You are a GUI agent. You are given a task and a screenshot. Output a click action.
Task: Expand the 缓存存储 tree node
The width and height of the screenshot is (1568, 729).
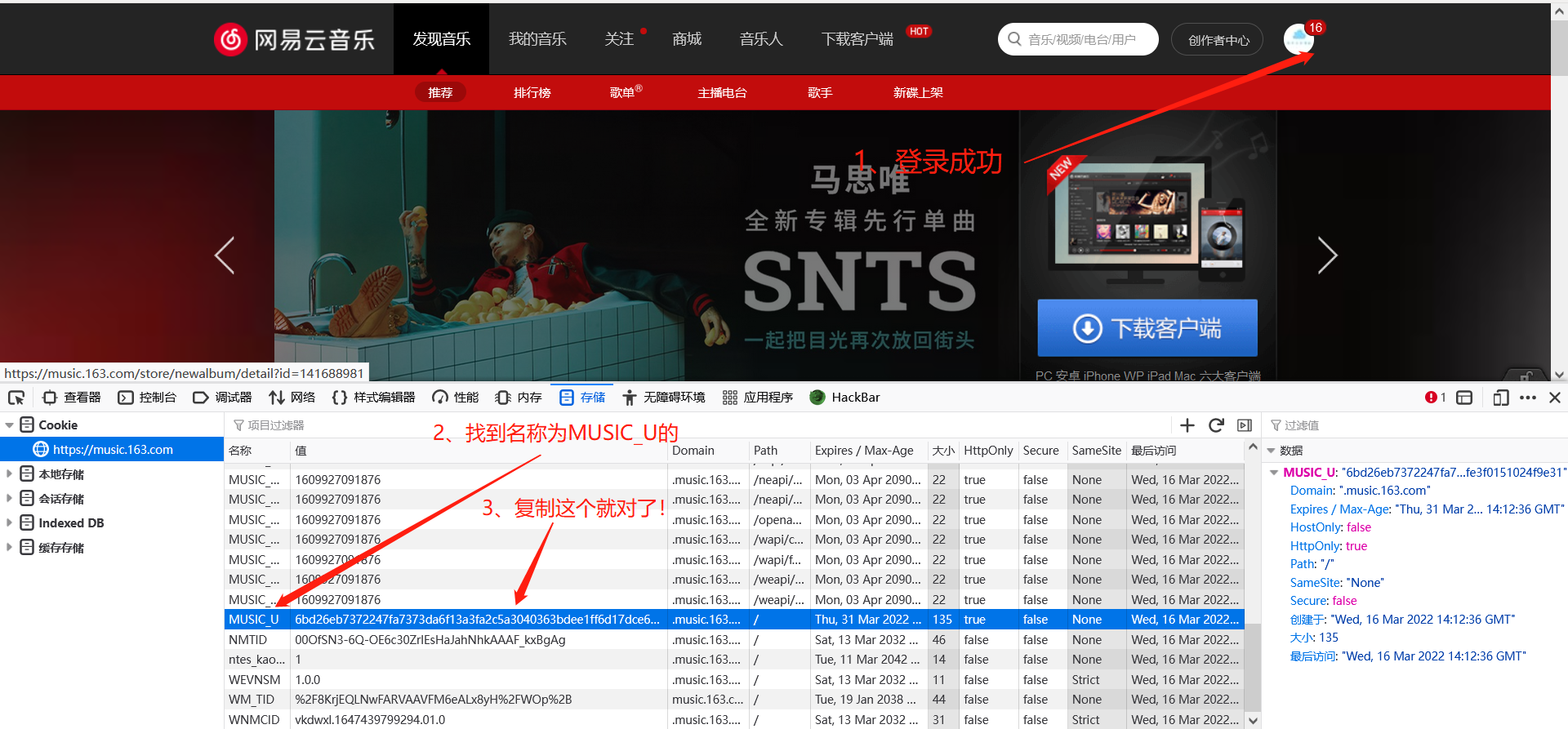(x=9, y=548)
